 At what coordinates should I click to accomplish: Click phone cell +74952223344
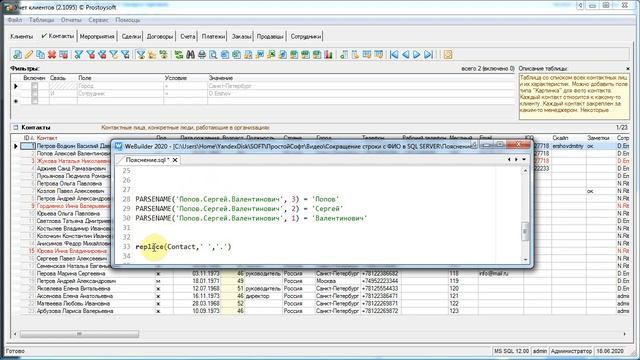[x=380, y=281]
